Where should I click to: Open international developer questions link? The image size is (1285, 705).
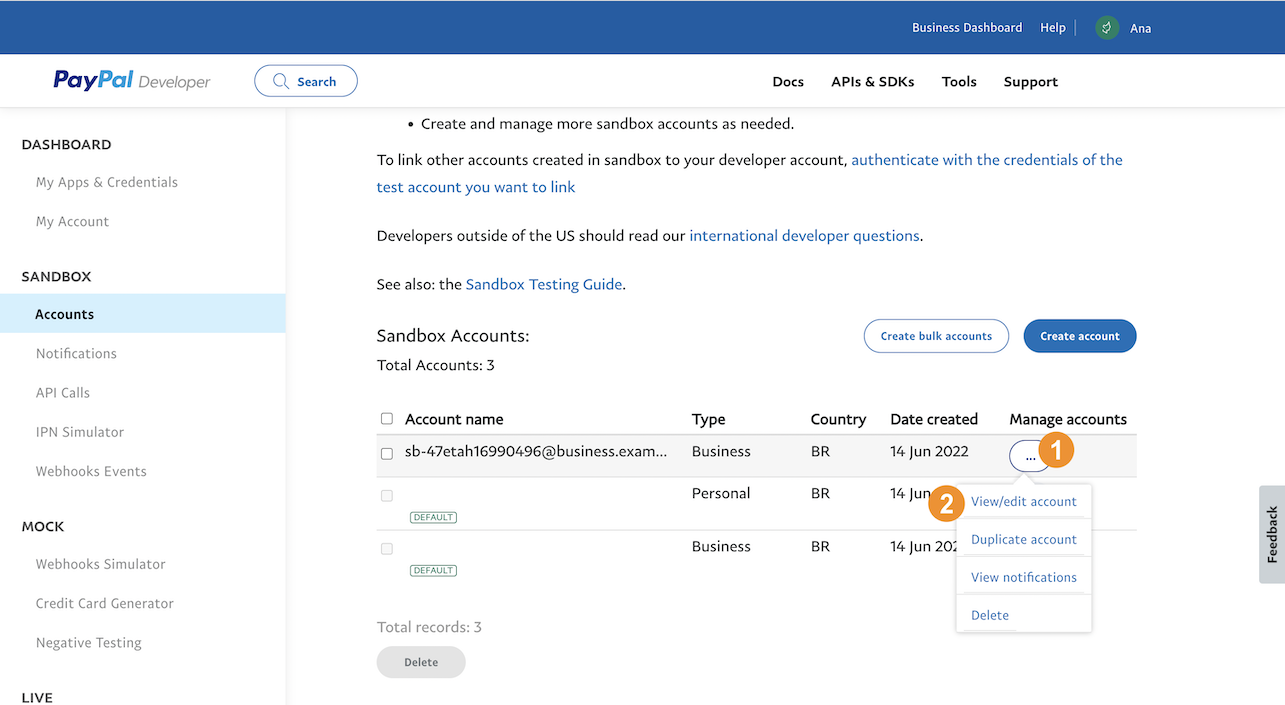tap(804, 236)
